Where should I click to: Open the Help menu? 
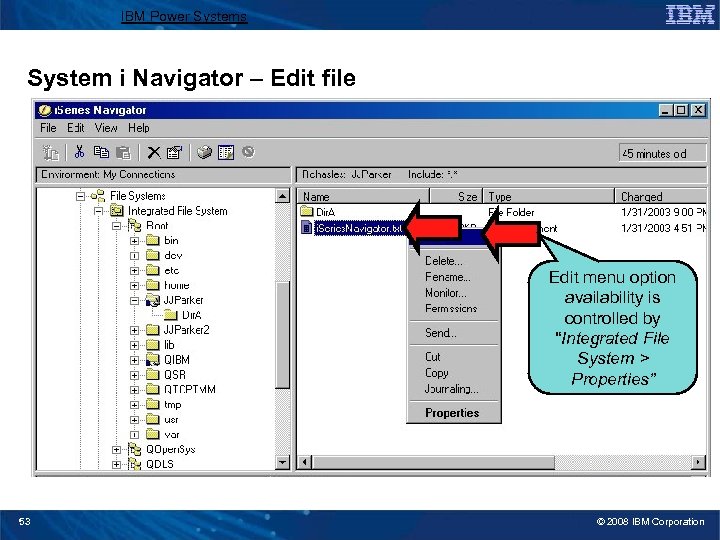(139, 128)
